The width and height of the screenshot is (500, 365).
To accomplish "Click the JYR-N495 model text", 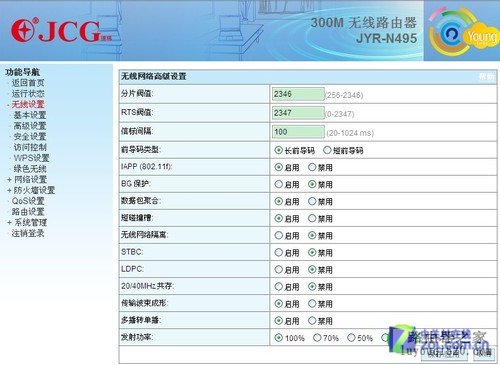I will point(386,38).
